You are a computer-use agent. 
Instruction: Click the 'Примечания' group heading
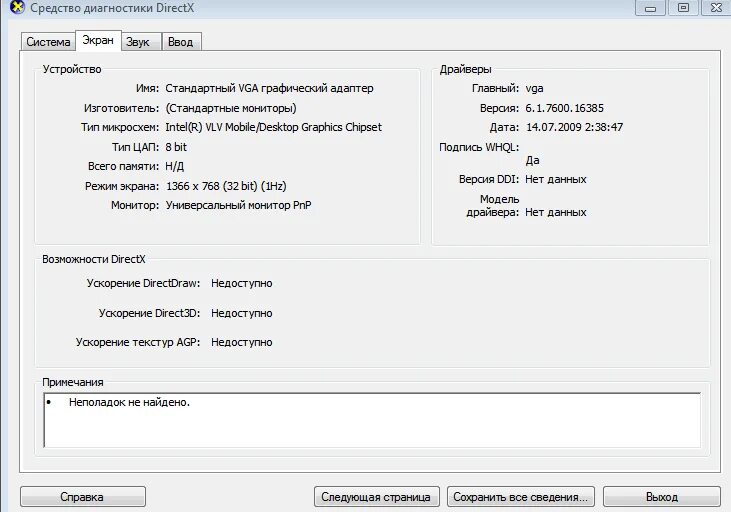click(73, 382)
